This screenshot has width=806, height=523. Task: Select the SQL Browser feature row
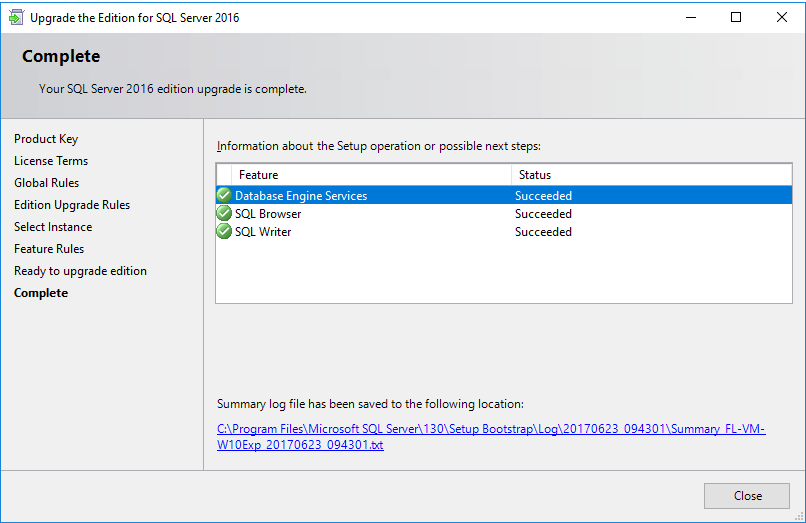[x=504, y=213]
